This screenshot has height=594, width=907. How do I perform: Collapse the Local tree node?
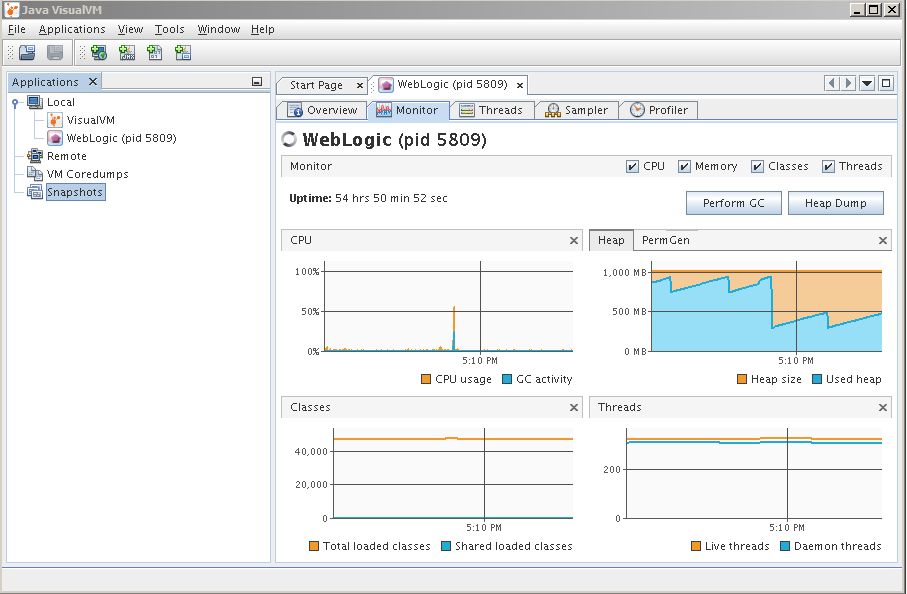coord(13,103)
